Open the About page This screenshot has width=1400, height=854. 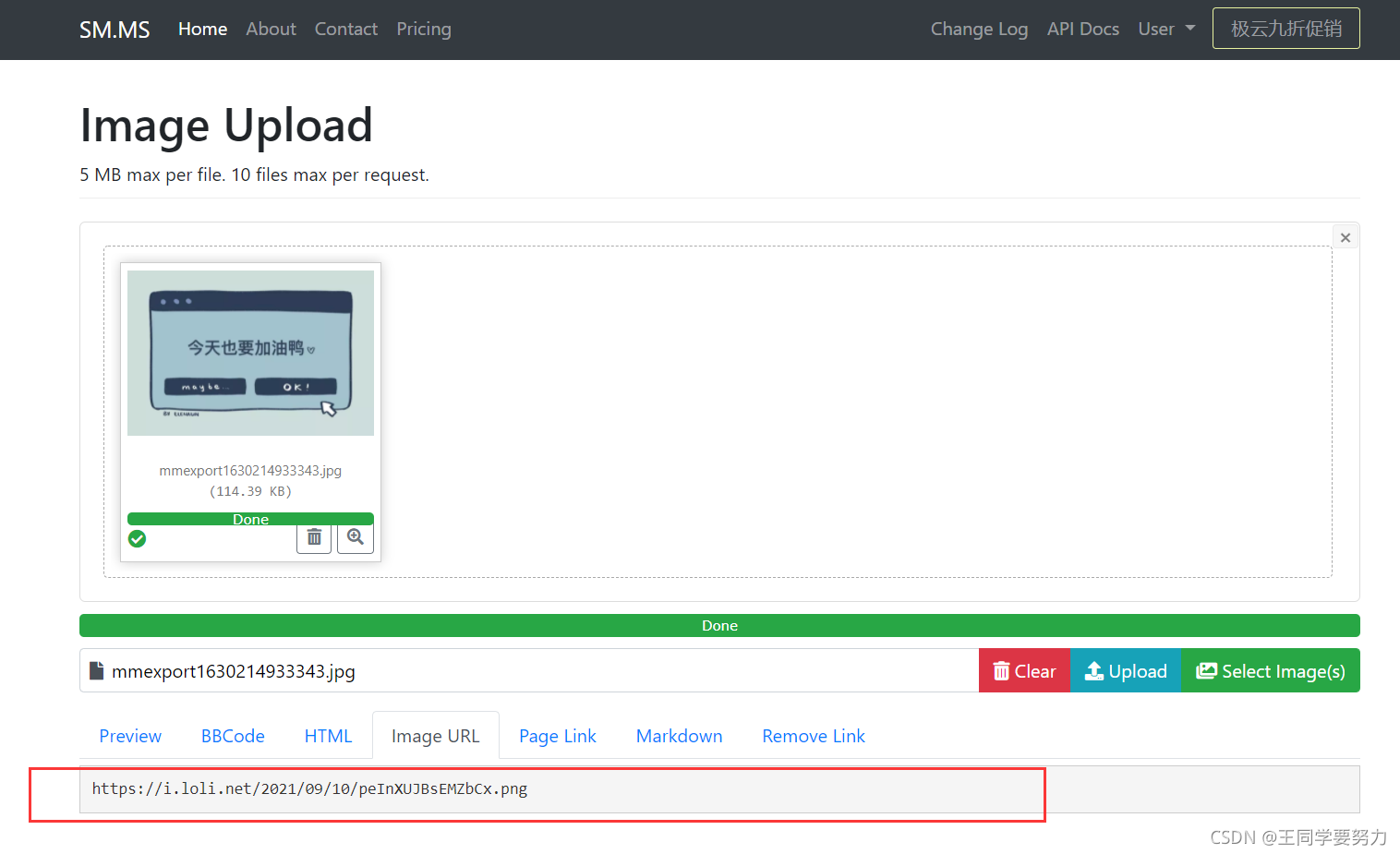tap(271, 29)
